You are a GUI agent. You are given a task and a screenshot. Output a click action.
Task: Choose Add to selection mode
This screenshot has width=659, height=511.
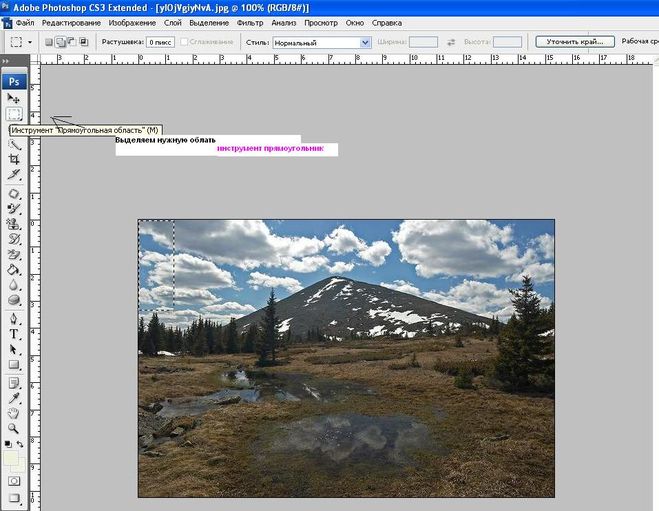[x=61, y=42]
